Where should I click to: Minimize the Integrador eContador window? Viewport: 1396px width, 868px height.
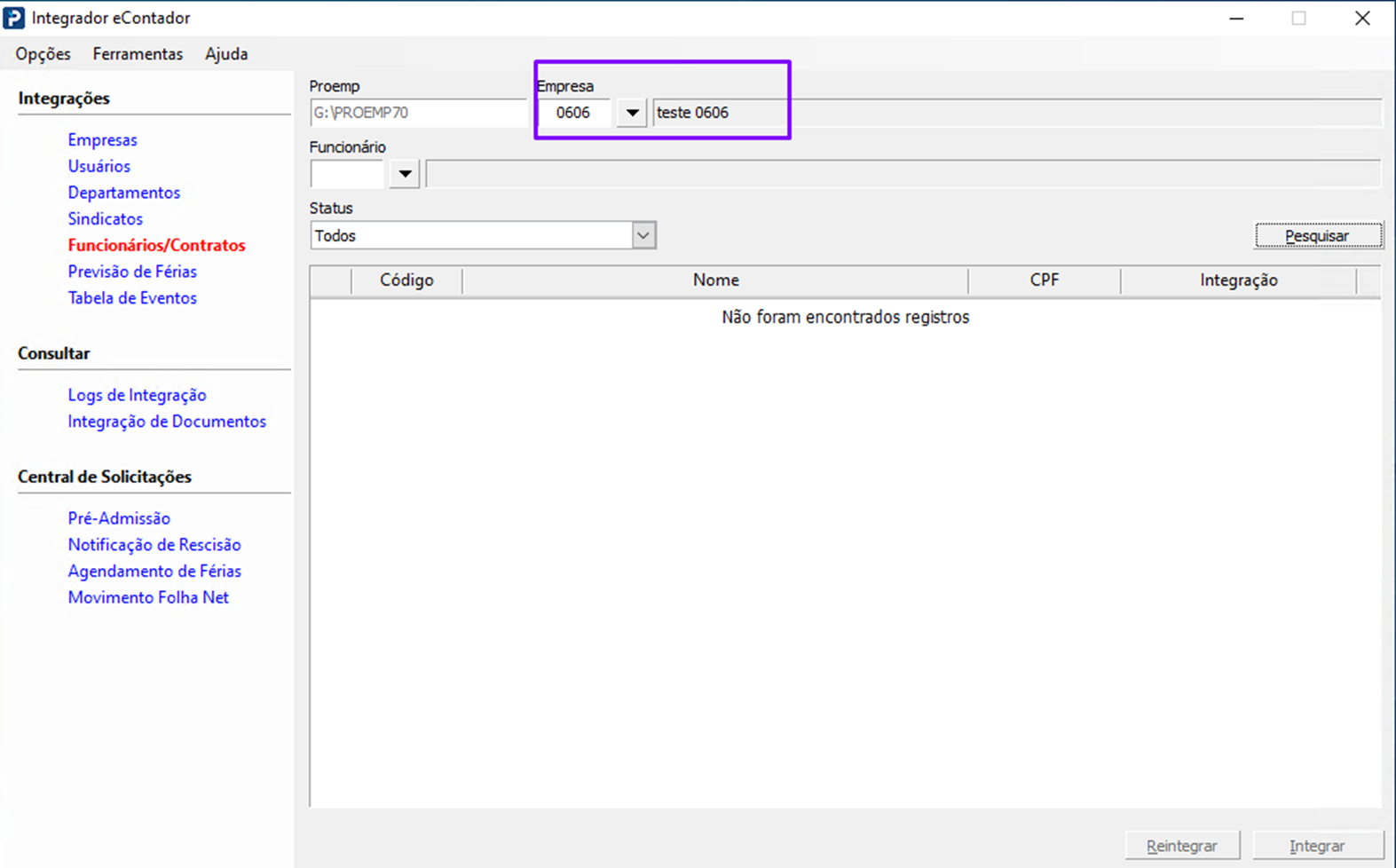pyautogui.click(x=1236, y=19)
